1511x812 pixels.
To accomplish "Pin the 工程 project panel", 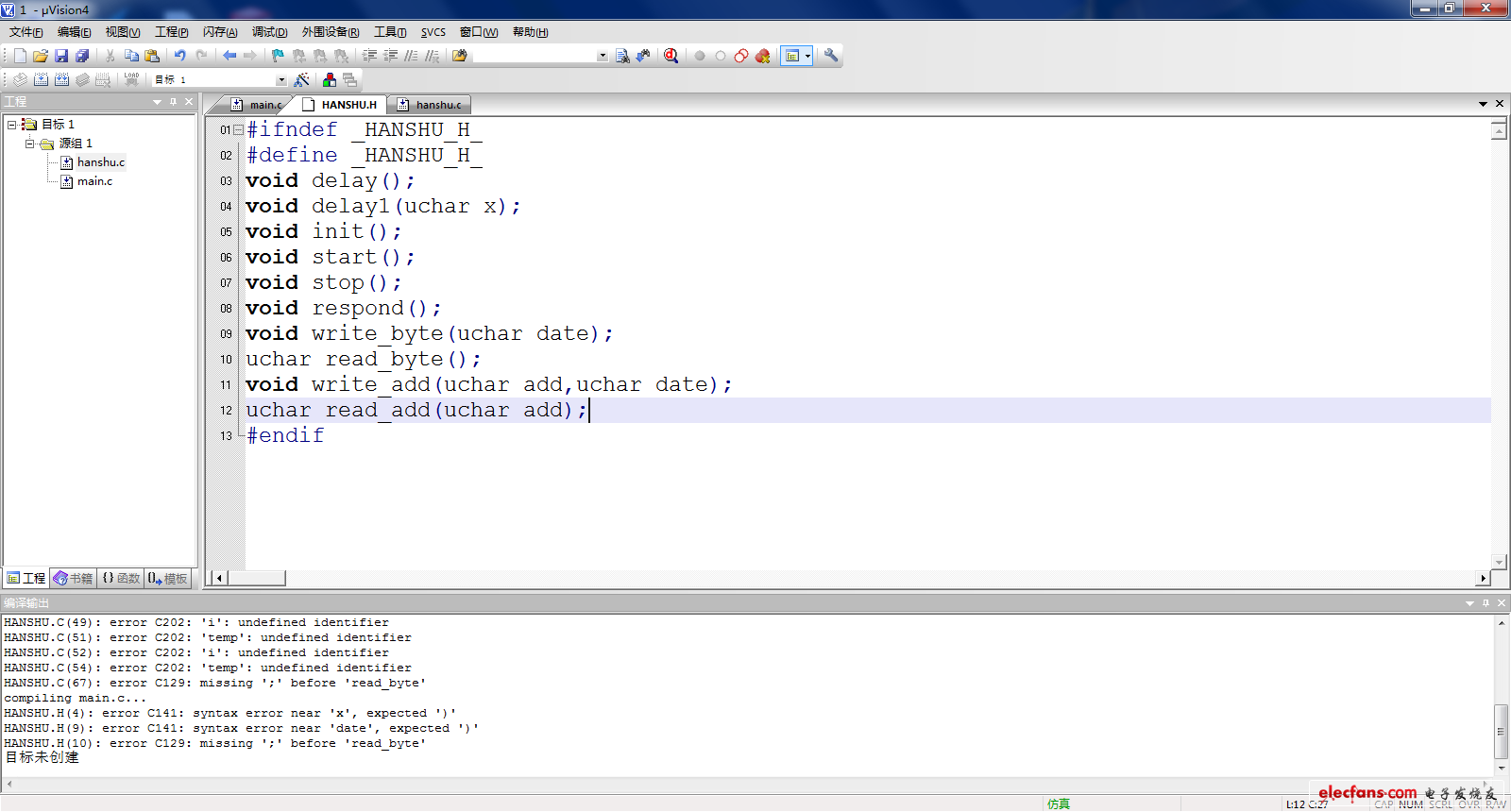I will pyautogui.click(x=173, y=102).
